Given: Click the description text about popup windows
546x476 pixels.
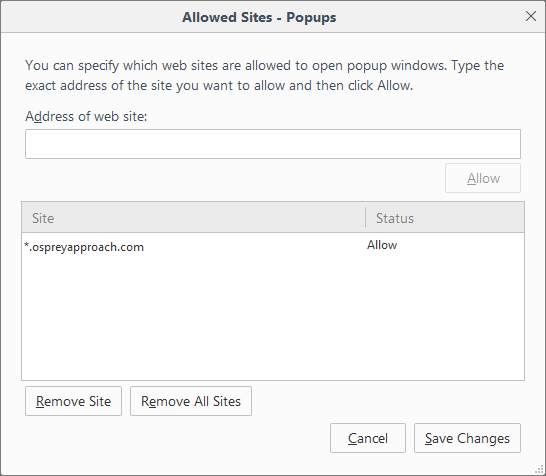Looking at the screenshot, I should [x=264, y=75].
